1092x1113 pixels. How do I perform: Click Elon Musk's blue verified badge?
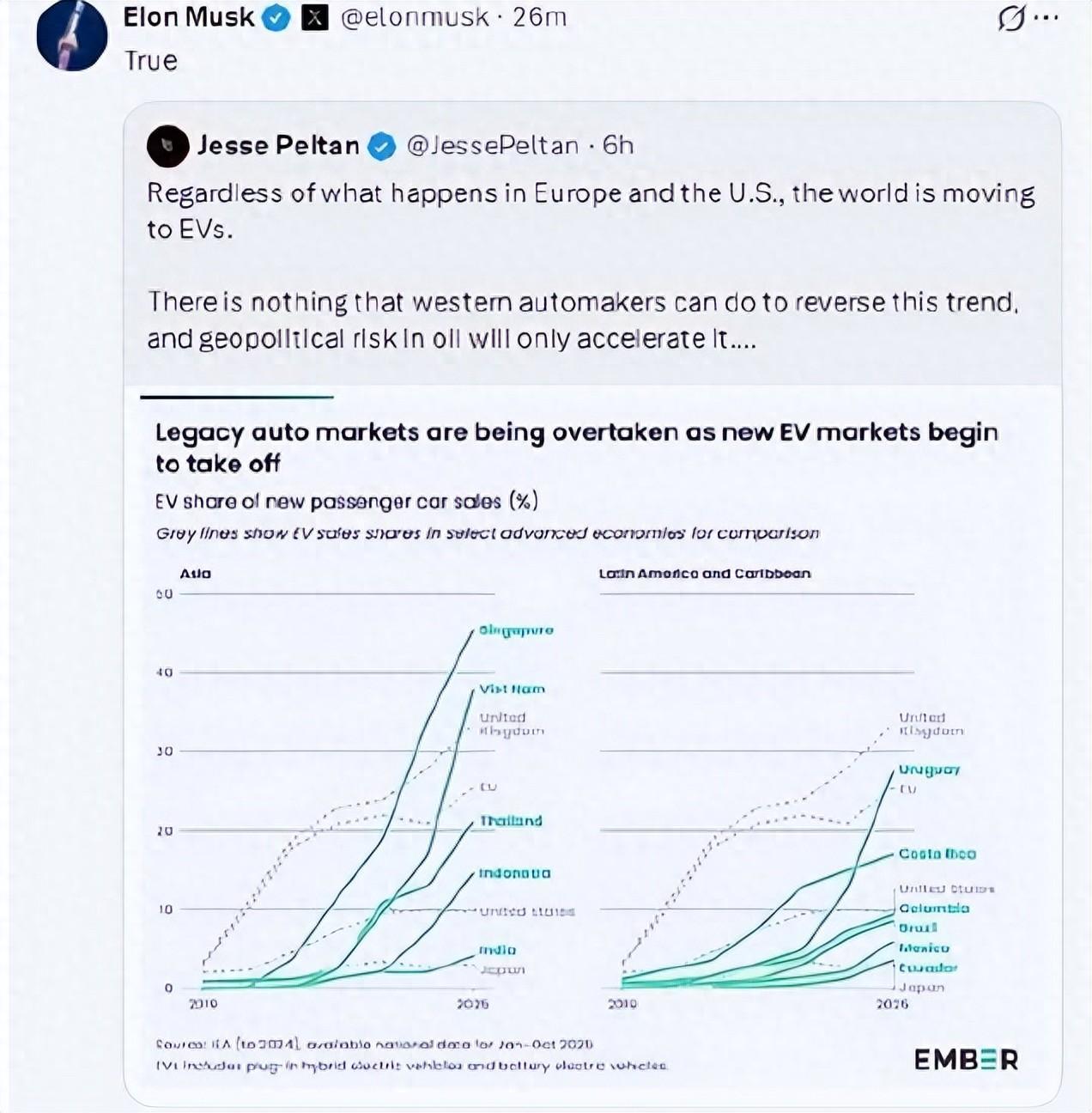point(276,18)
